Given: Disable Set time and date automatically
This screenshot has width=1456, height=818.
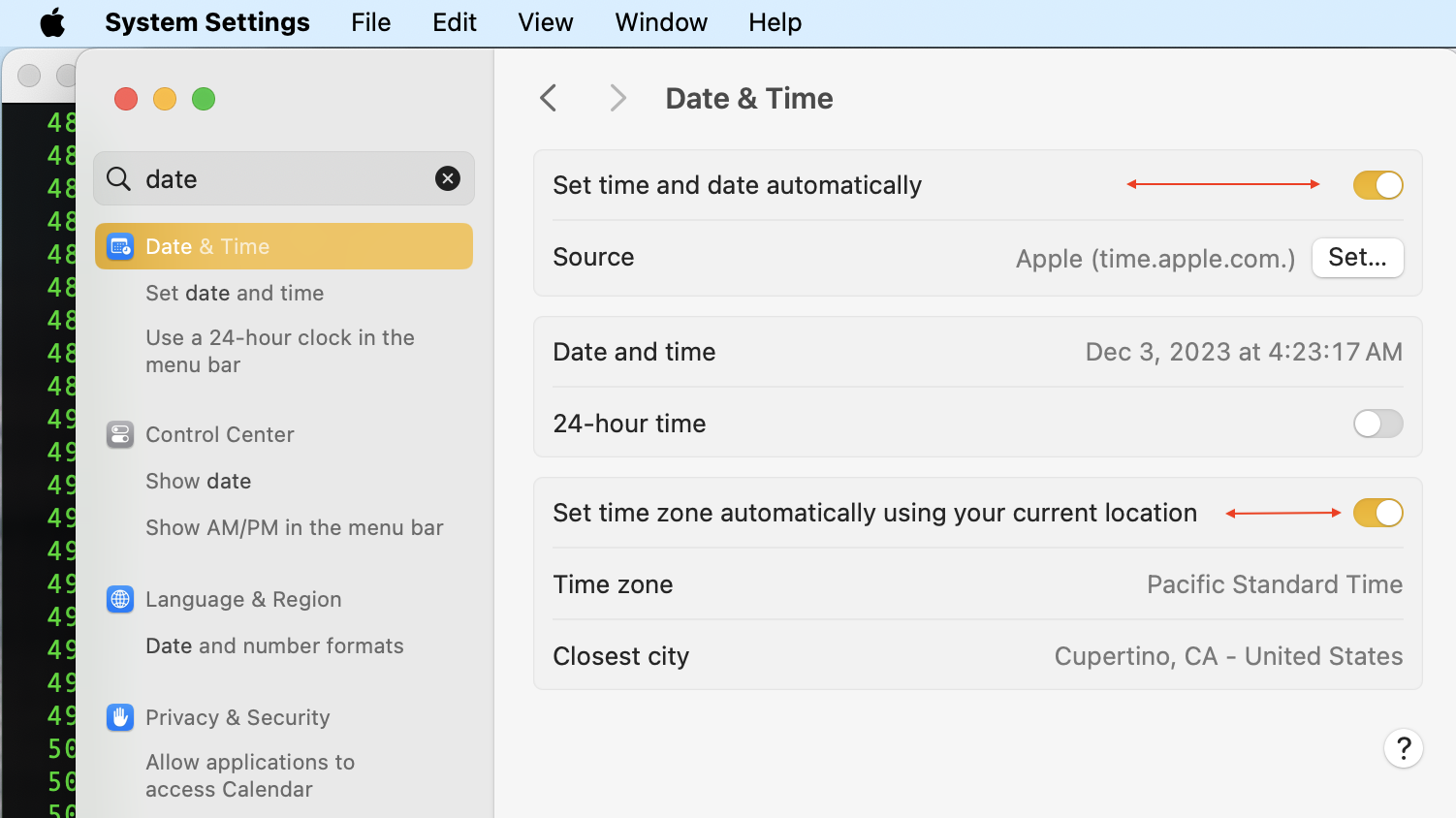Looking at the screenshot, I should point(1377,185).
